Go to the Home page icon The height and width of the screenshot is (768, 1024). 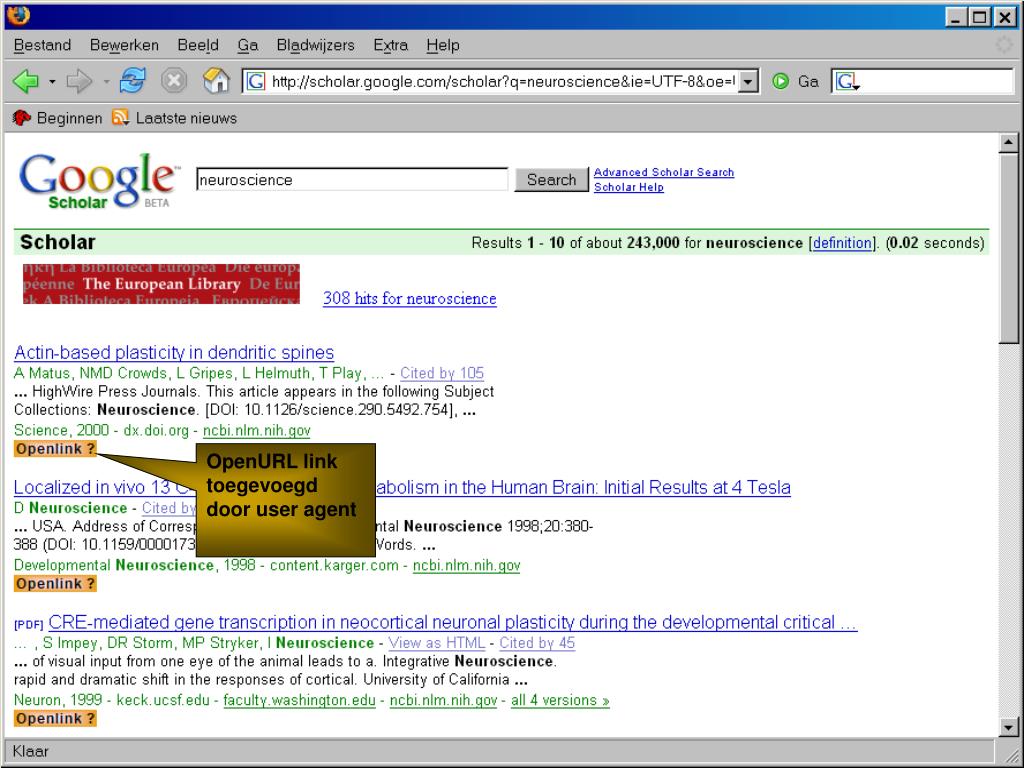216,81
